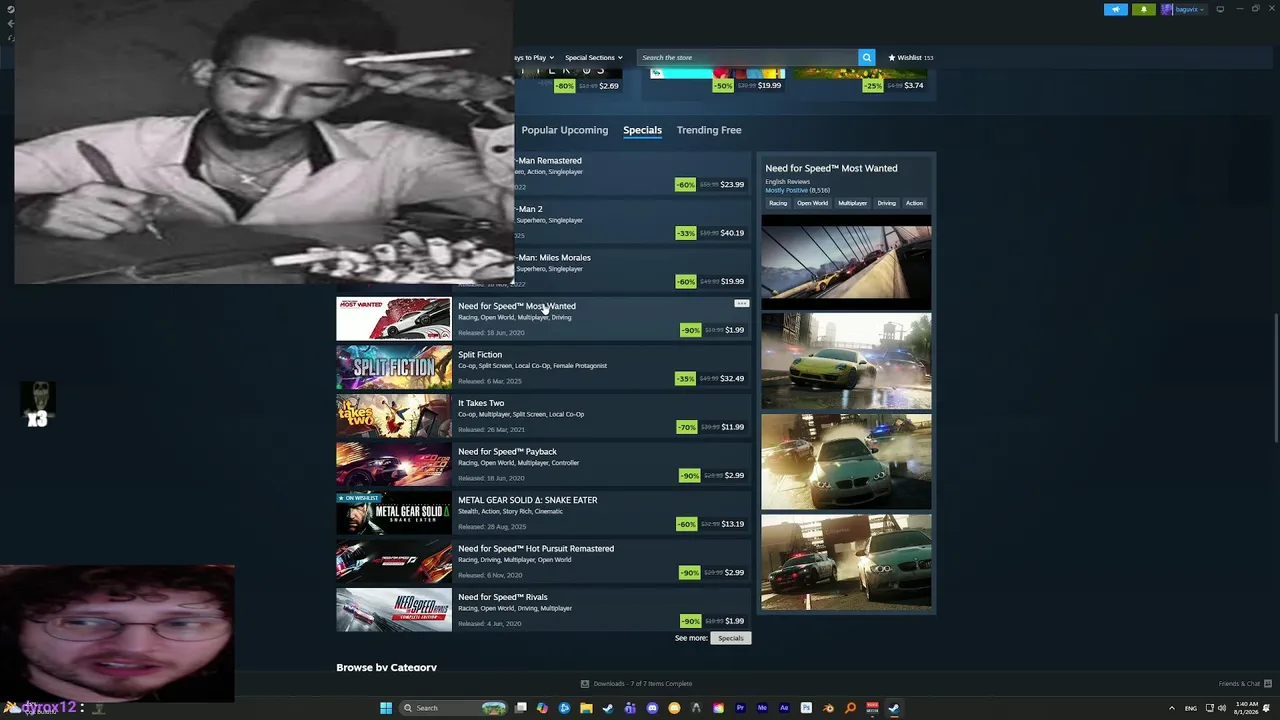Open the Need for Speed Most Wanted row thumbnail

394,318
